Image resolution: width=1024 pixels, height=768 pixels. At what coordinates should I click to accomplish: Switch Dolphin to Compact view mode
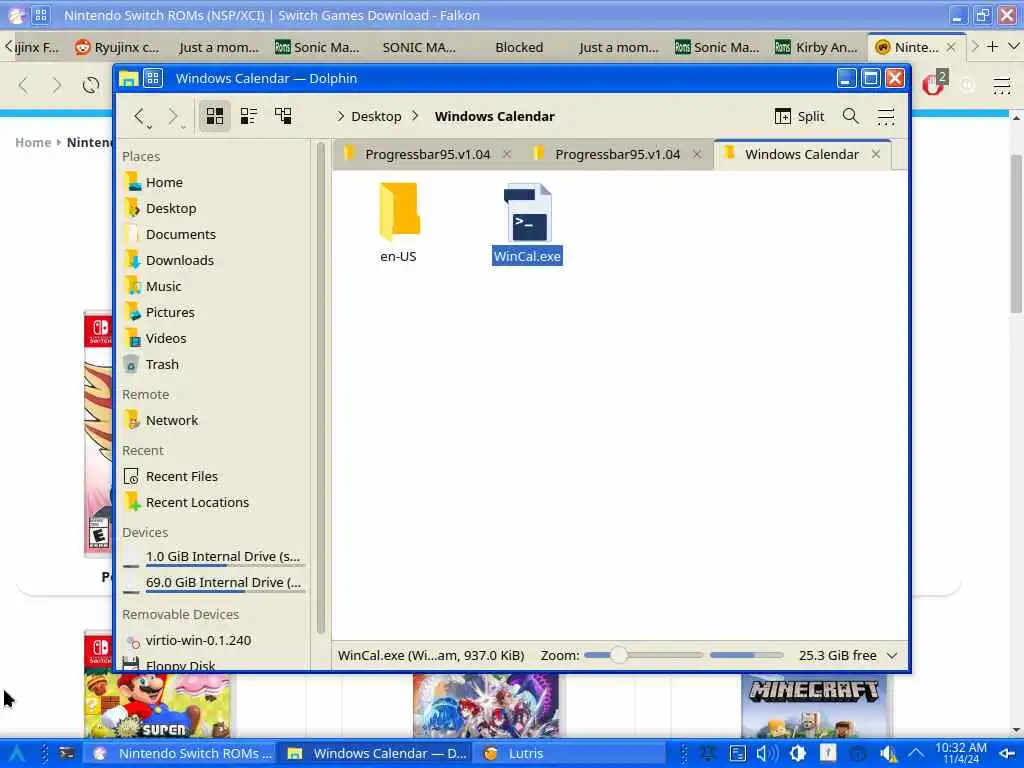click(x=249, y=116)
